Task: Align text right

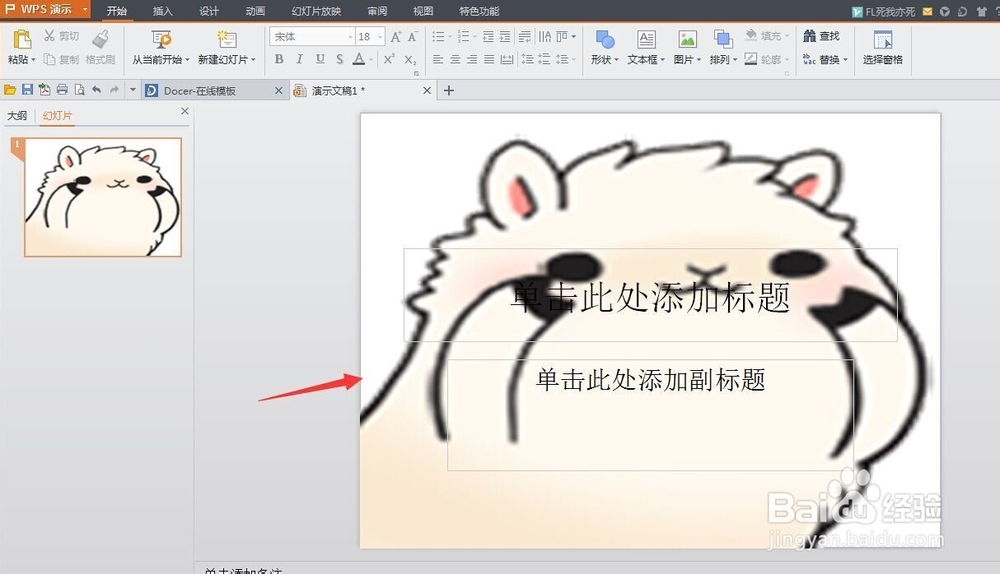Action: 472,59
